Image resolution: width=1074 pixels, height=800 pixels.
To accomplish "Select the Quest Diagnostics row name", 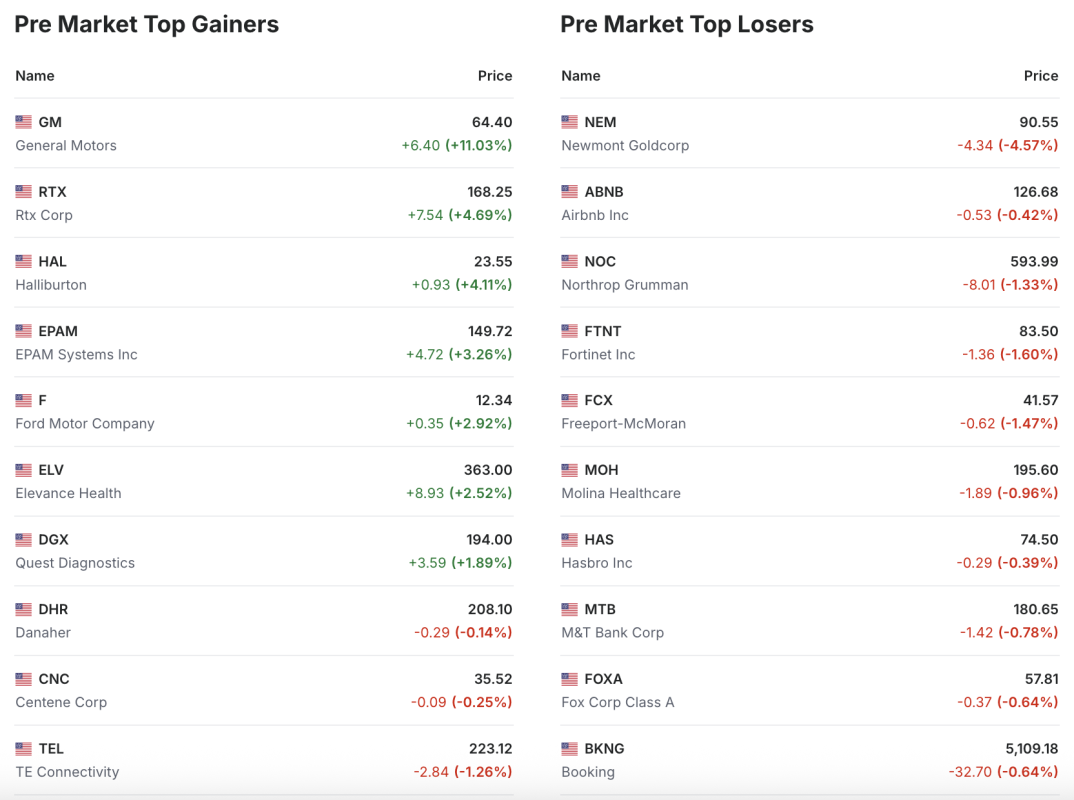I will click(75, 563).
